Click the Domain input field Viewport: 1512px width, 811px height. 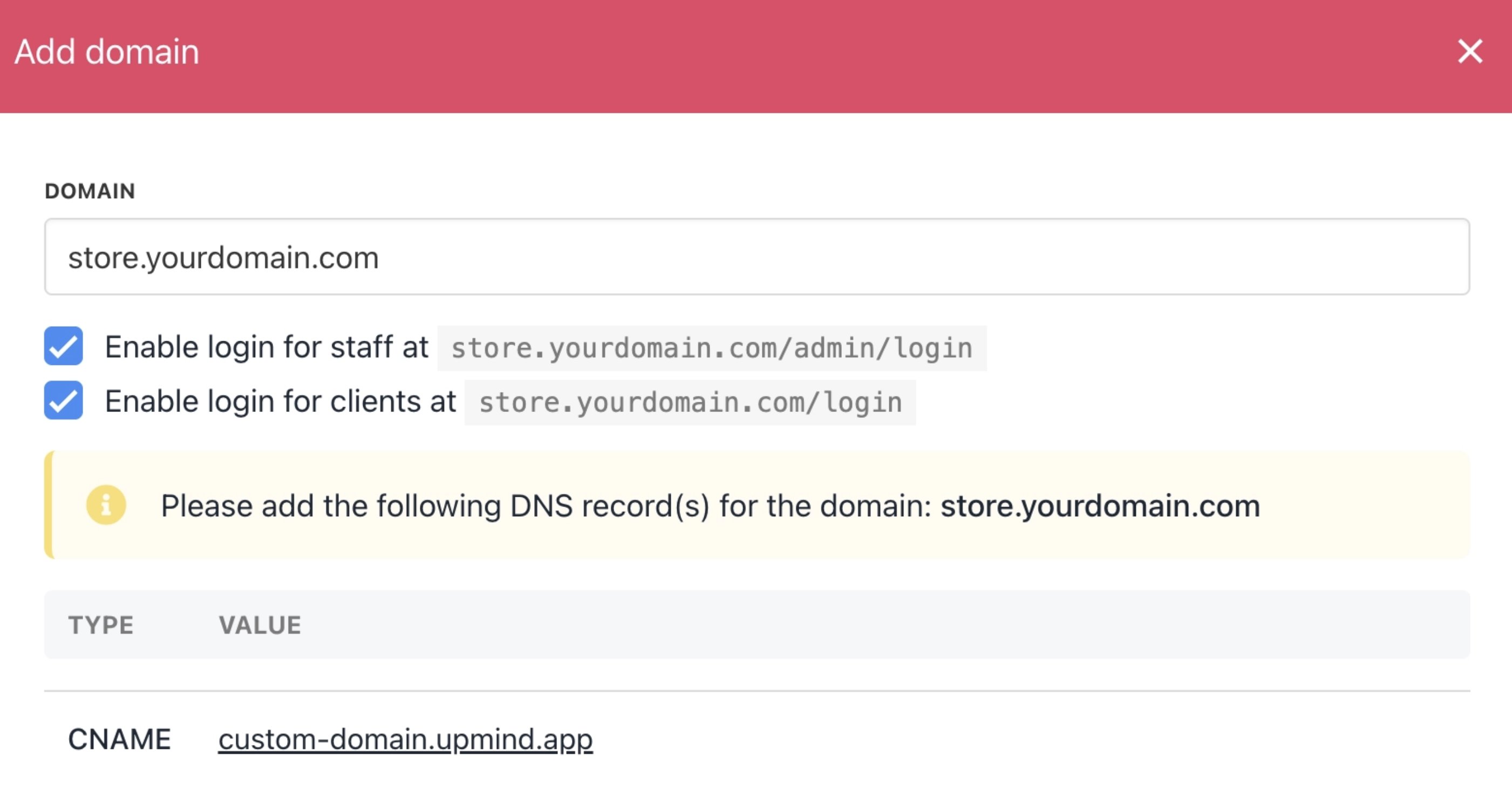point(757,256)
